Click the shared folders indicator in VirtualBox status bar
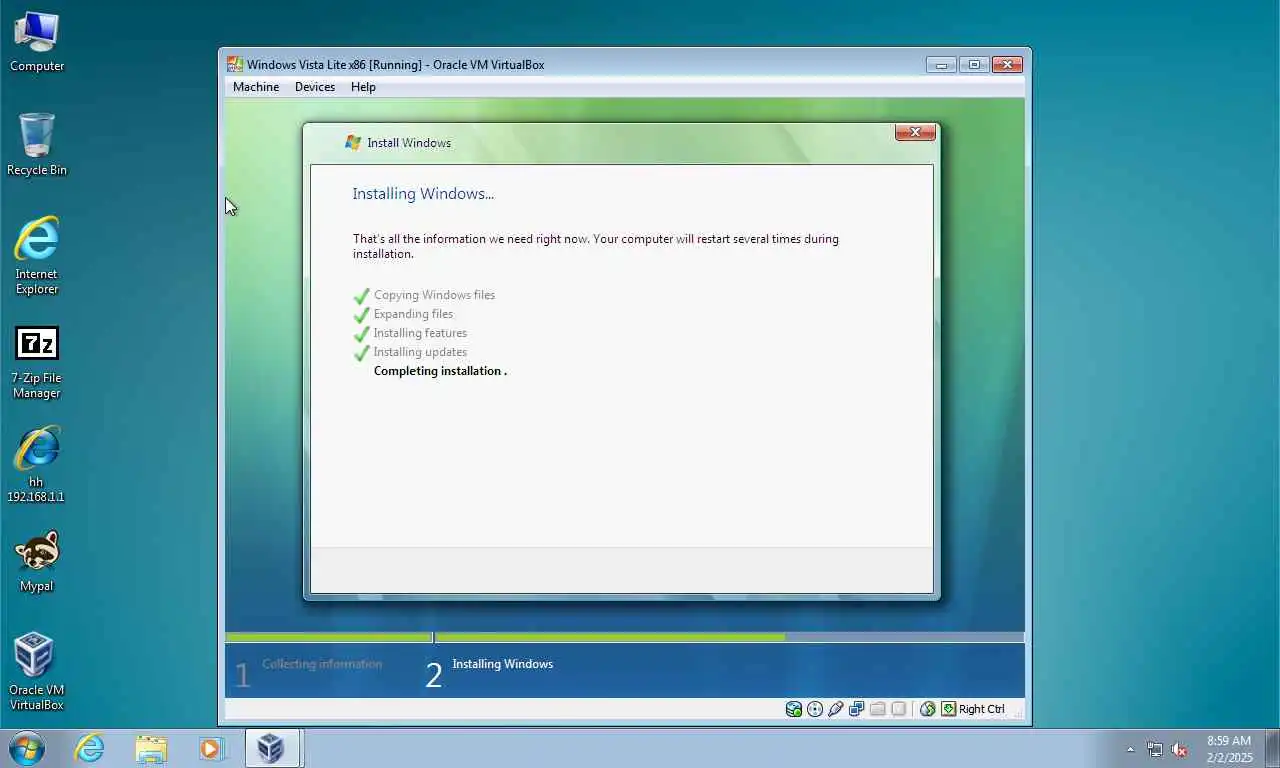This screenshot has height=768, width=1280. (878, 709)
